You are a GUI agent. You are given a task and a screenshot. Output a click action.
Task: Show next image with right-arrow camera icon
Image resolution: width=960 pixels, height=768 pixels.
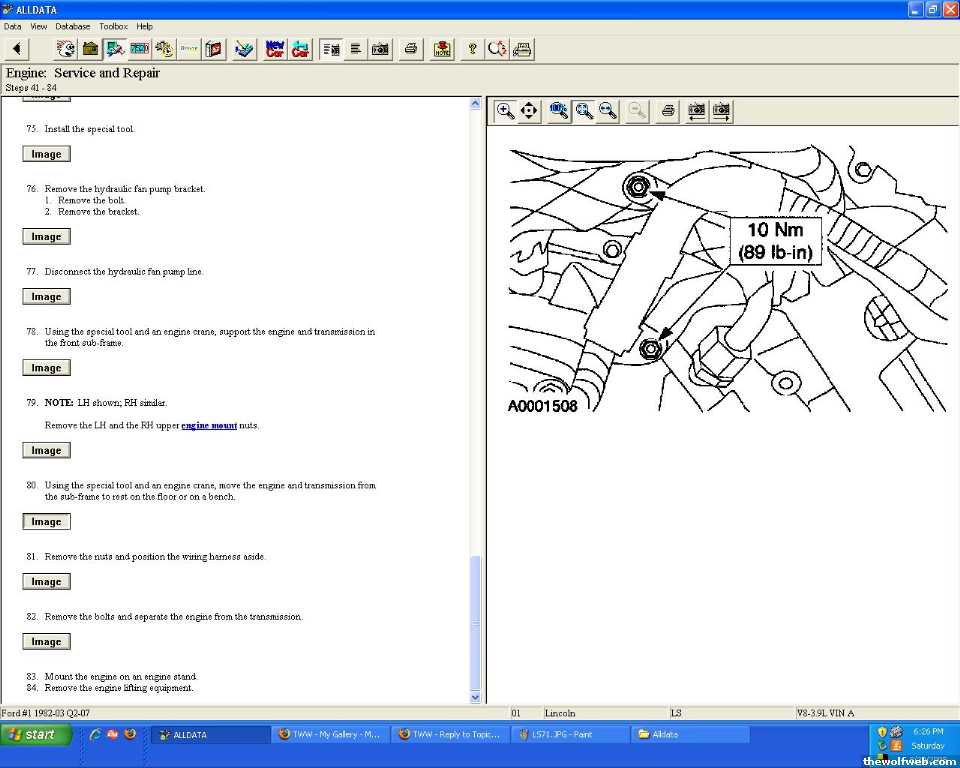click(720, 111)
